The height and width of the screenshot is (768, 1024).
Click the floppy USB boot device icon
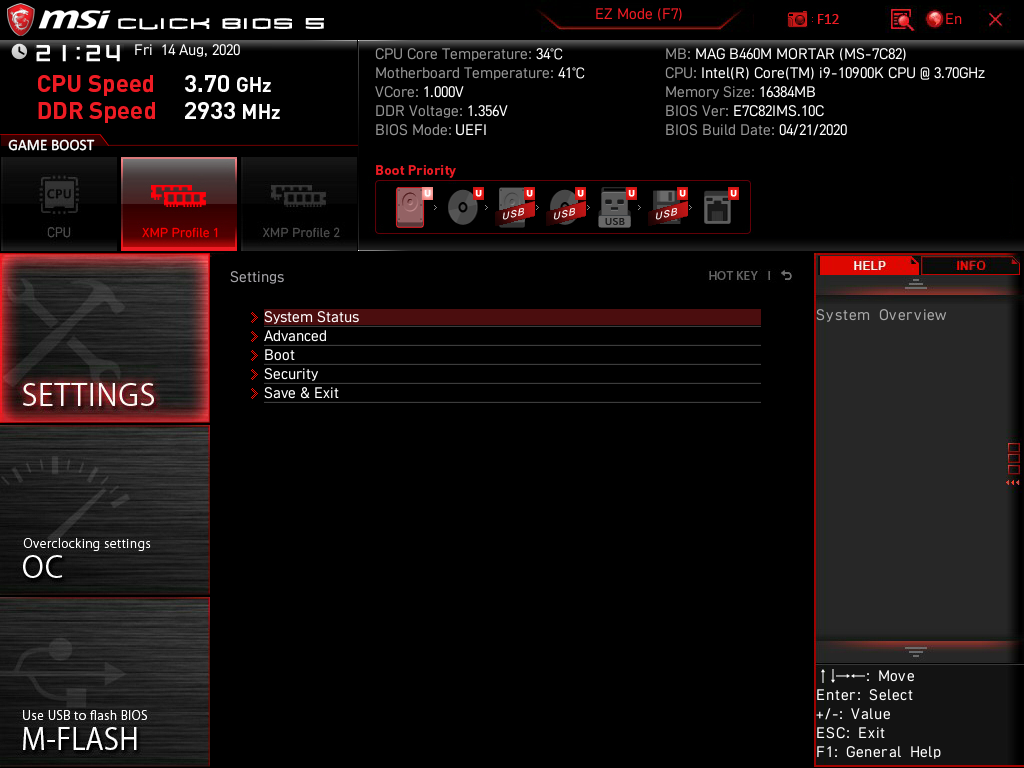click(668, 205)
